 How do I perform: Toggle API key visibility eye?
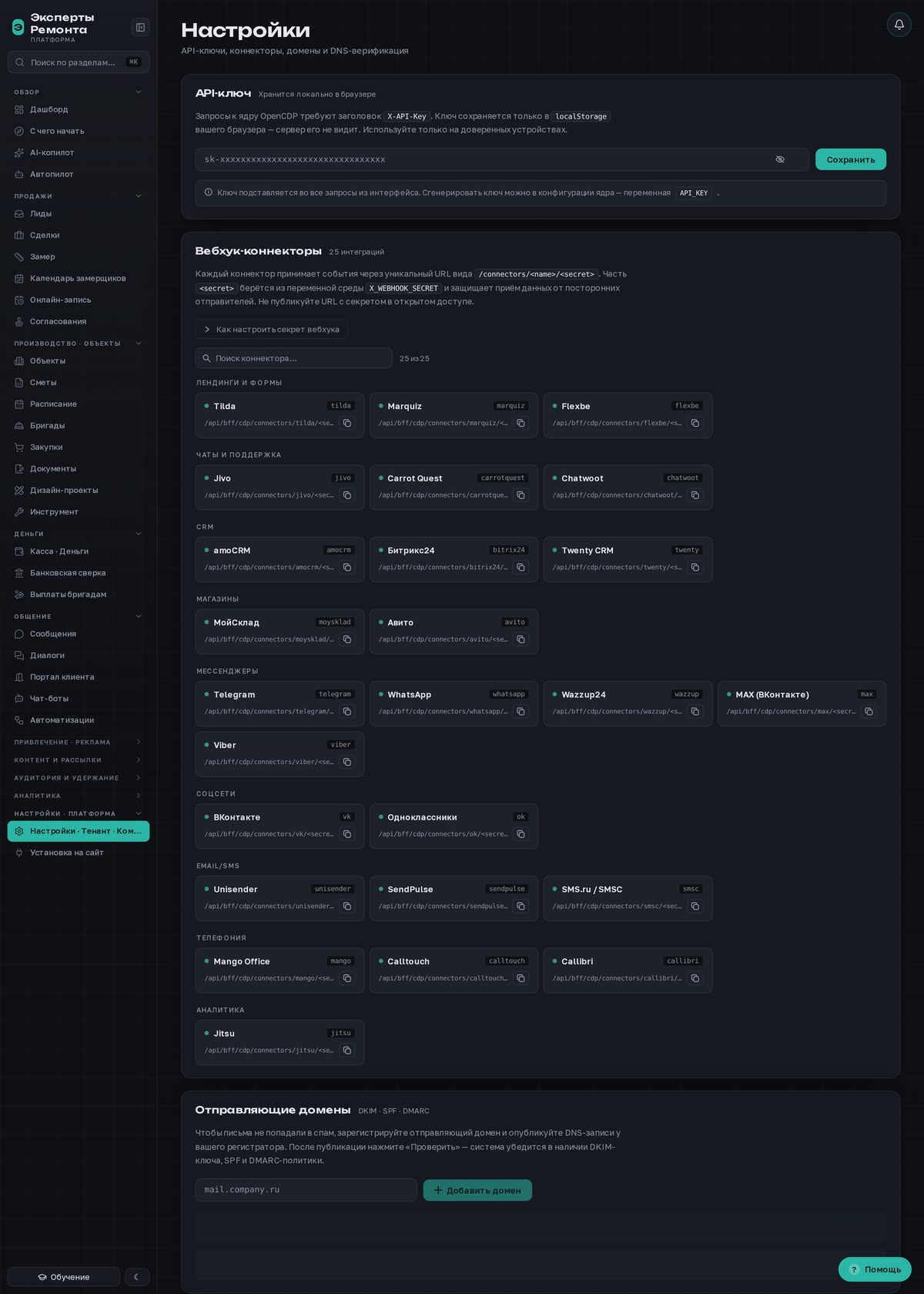click(780, 159)
